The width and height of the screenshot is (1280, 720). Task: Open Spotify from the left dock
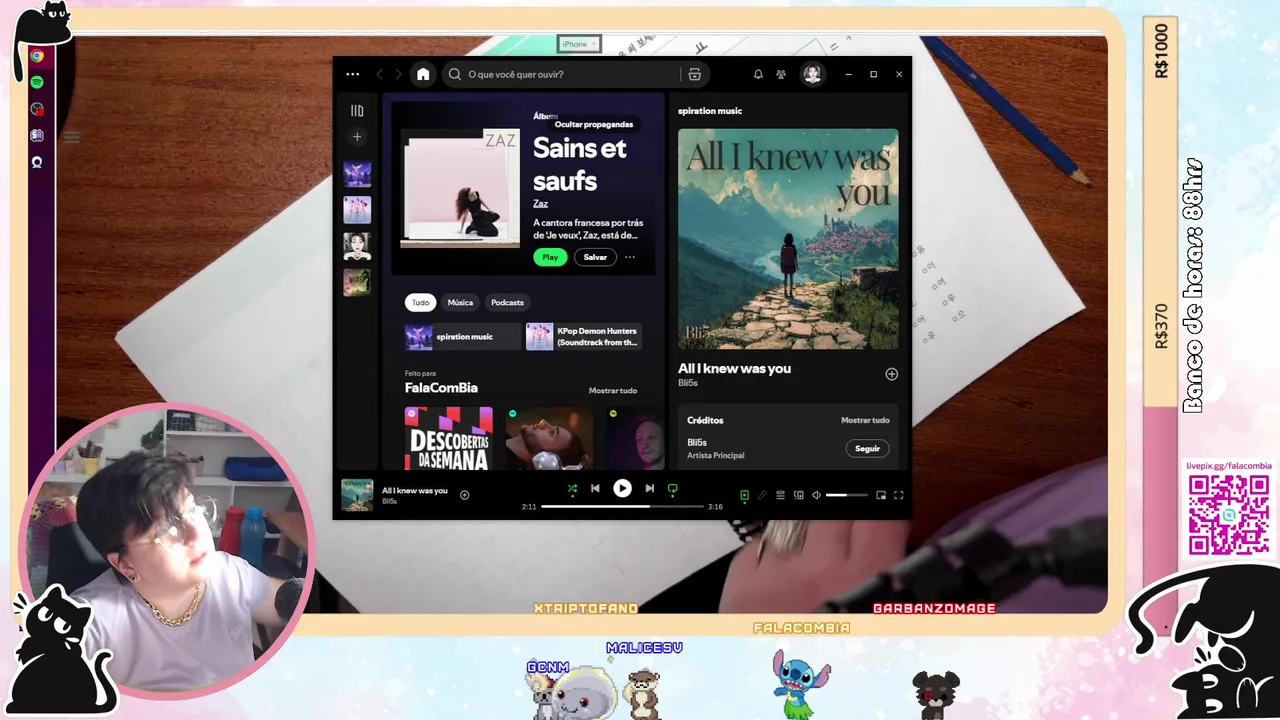(x=37, y=83)
